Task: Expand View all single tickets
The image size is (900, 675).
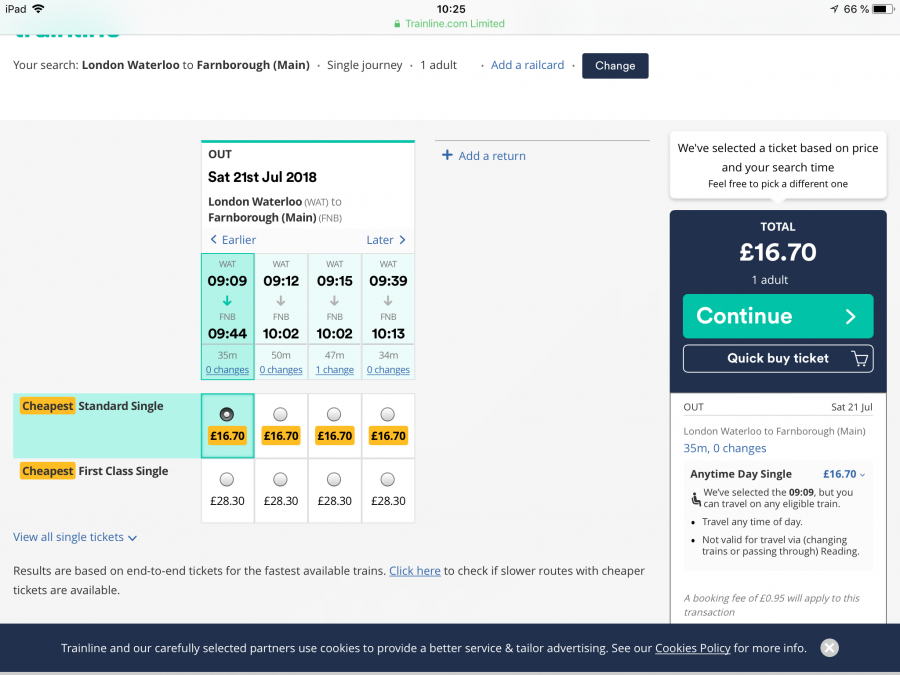Action: 75,537
